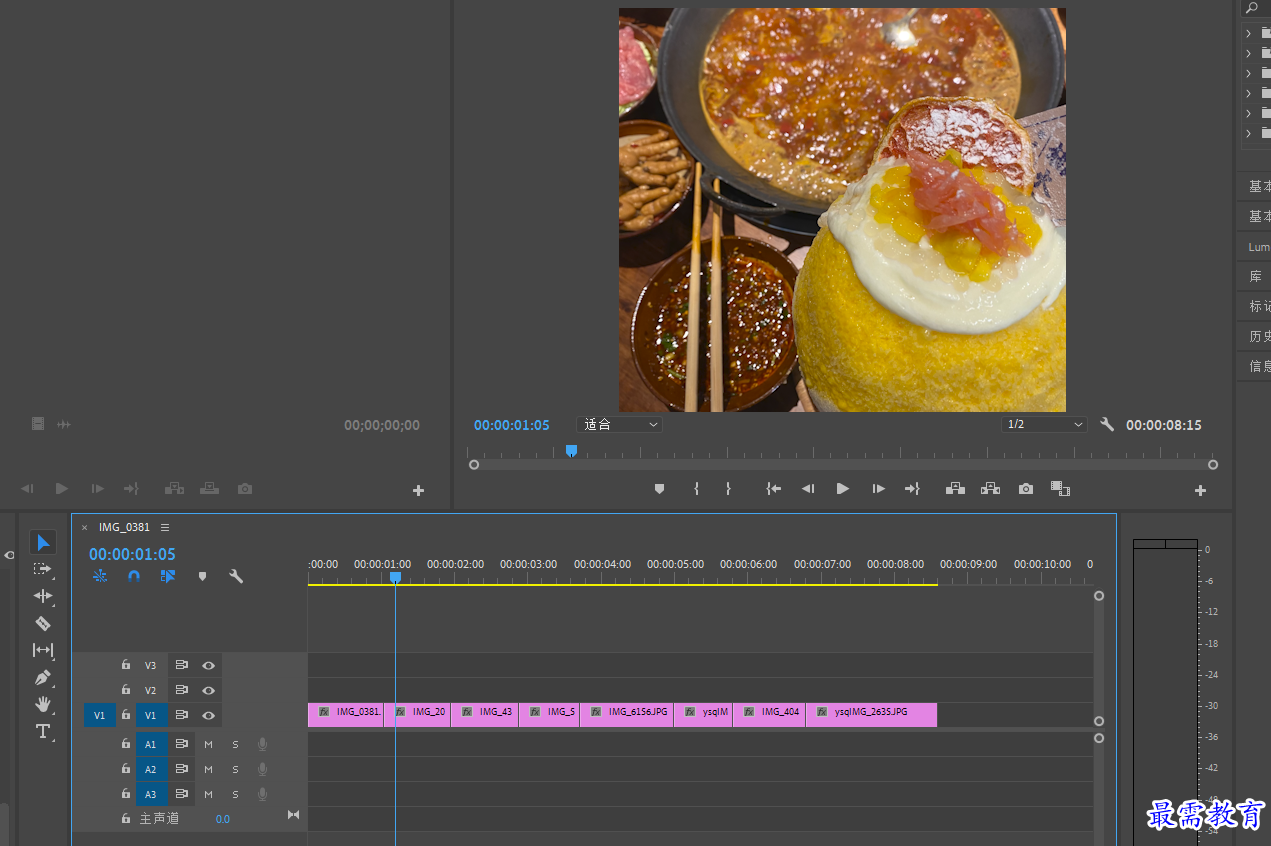Toggle V2 track lock

coord(126,690)
